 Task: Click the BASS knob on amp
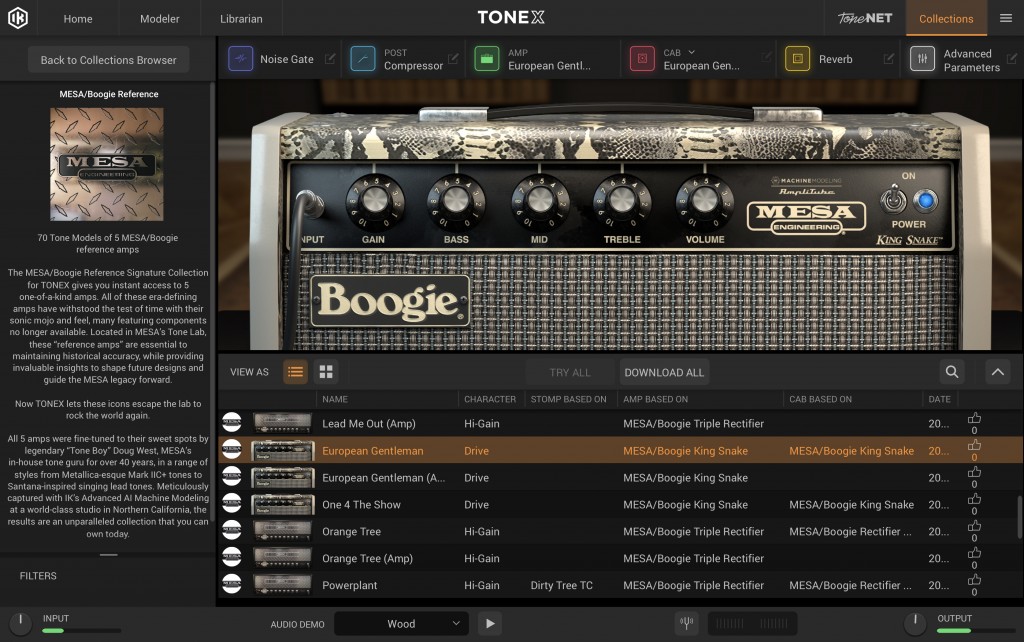tap(456, 201)
